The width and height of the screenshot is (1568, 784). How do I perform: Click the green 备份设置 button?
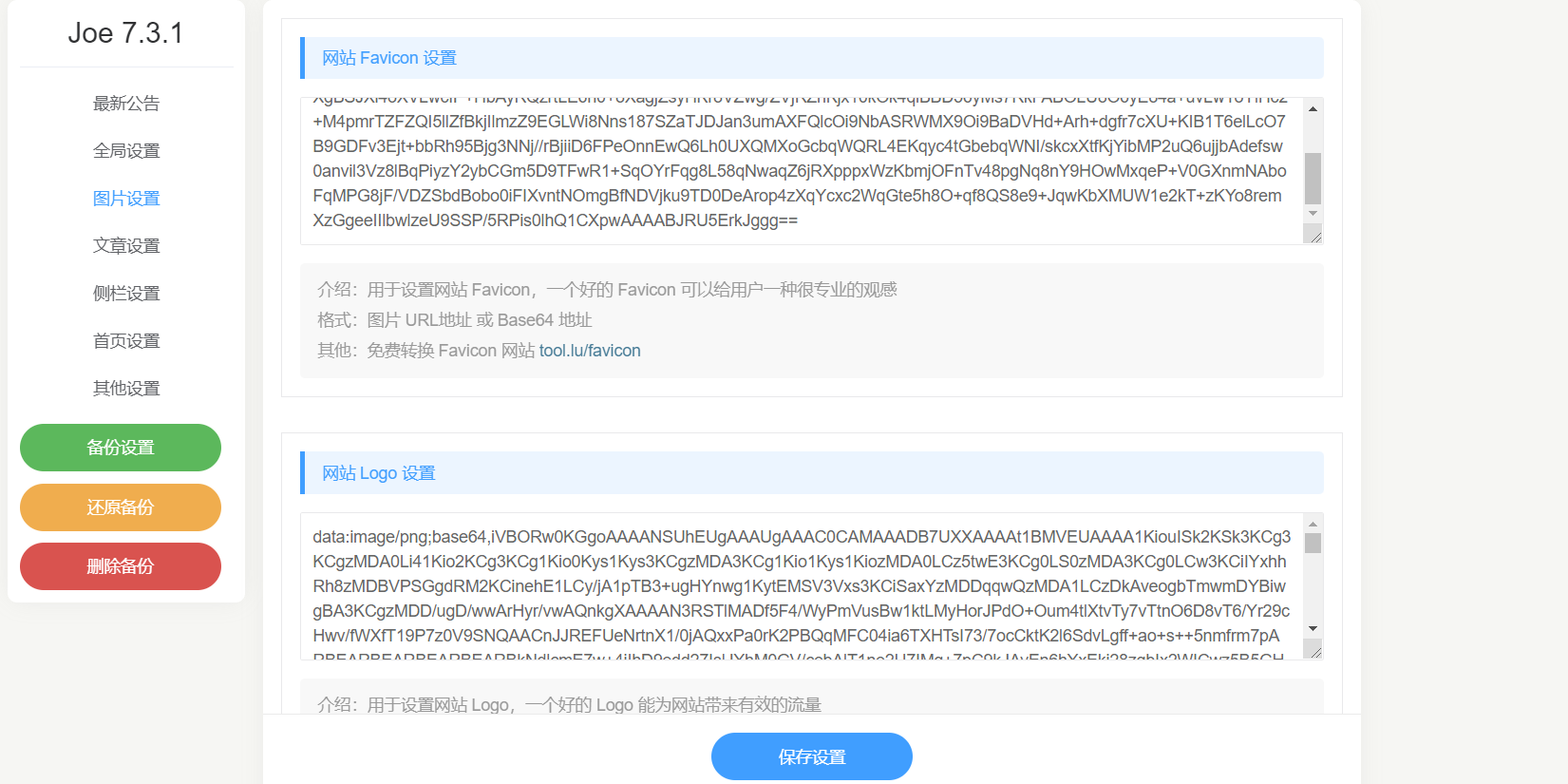(x=121, y=448)
